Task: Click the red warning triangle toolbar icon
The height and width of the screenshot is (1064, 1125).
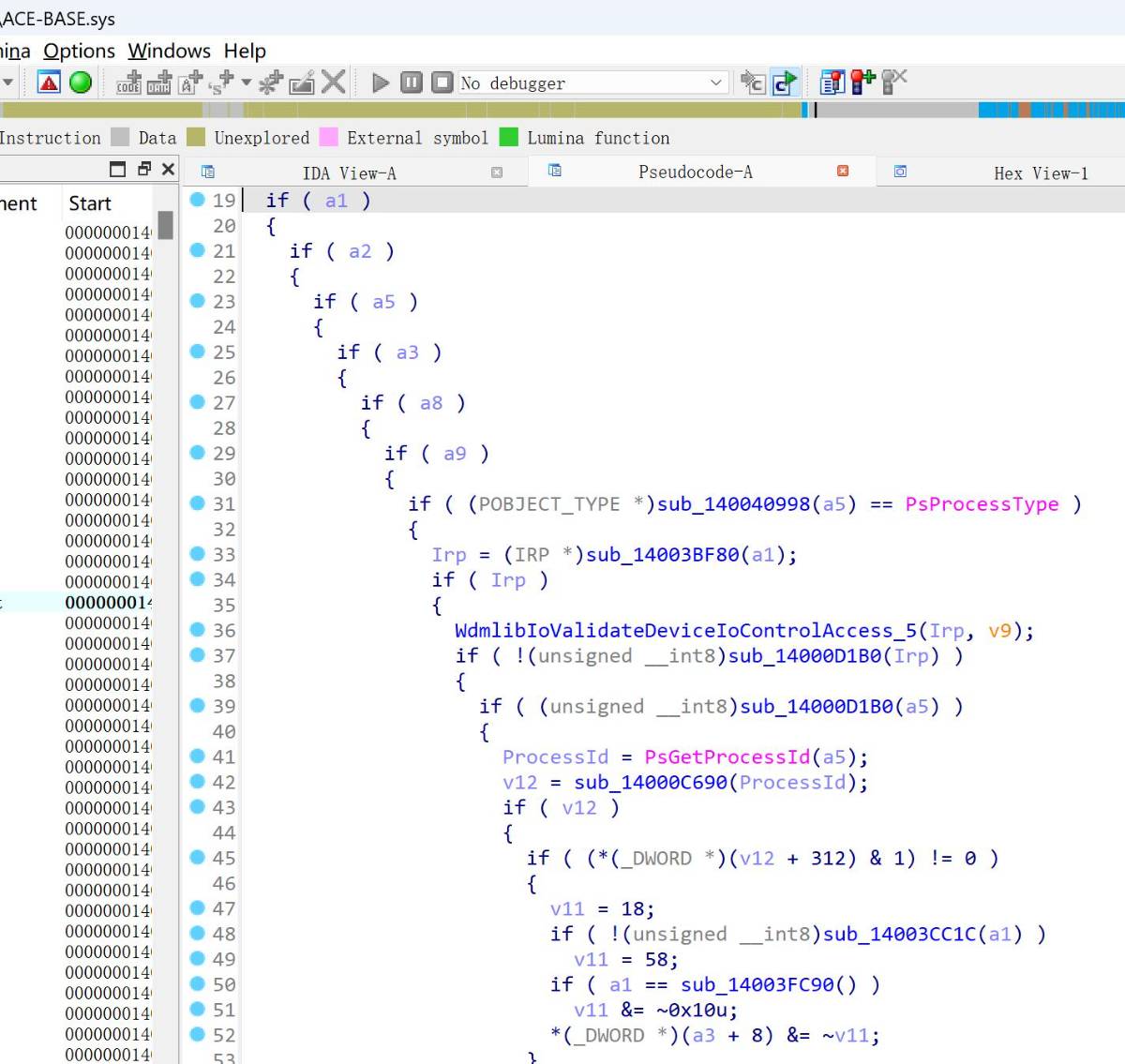Action: (49, 82)
